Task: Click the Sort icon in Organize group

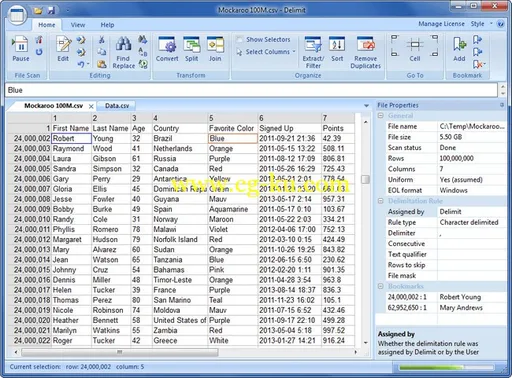Action: coord(337,45)
